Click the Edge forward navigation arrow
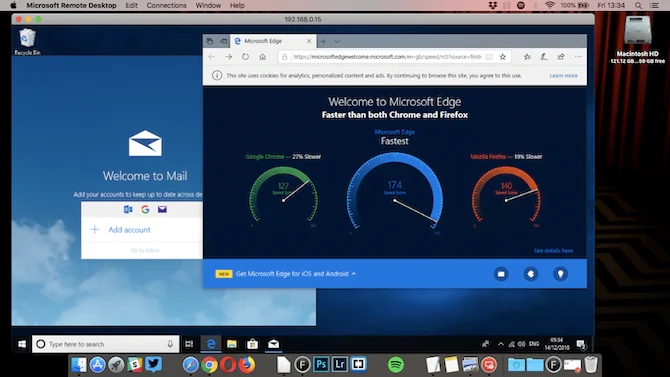 (229, 57)
